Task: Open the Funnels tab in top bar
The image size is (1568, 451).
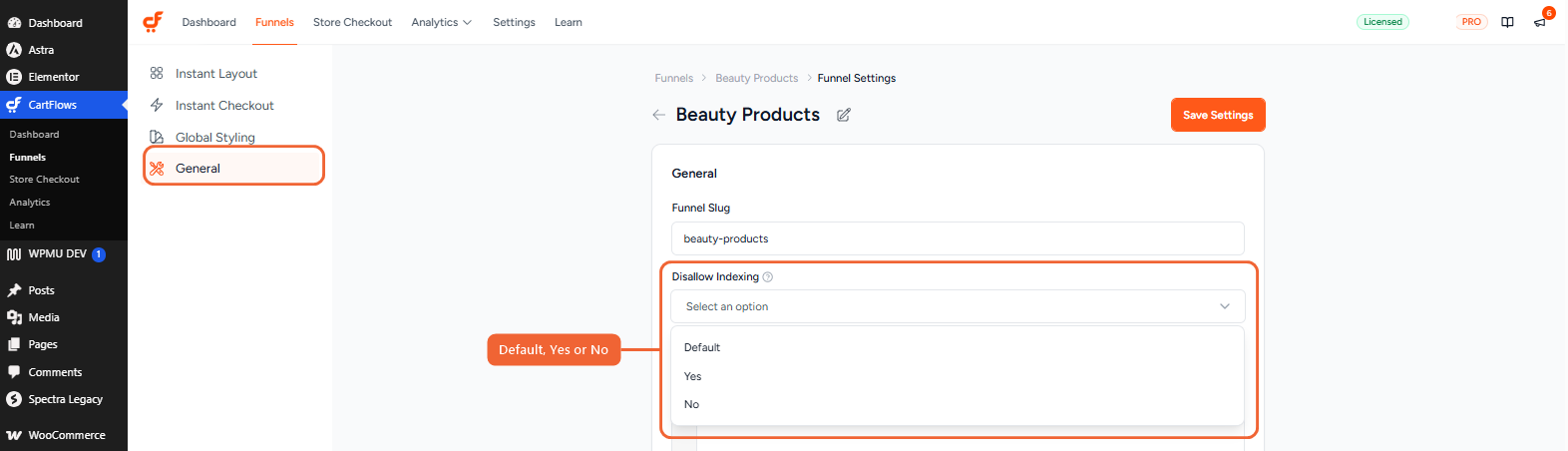Action: [274, 22]
